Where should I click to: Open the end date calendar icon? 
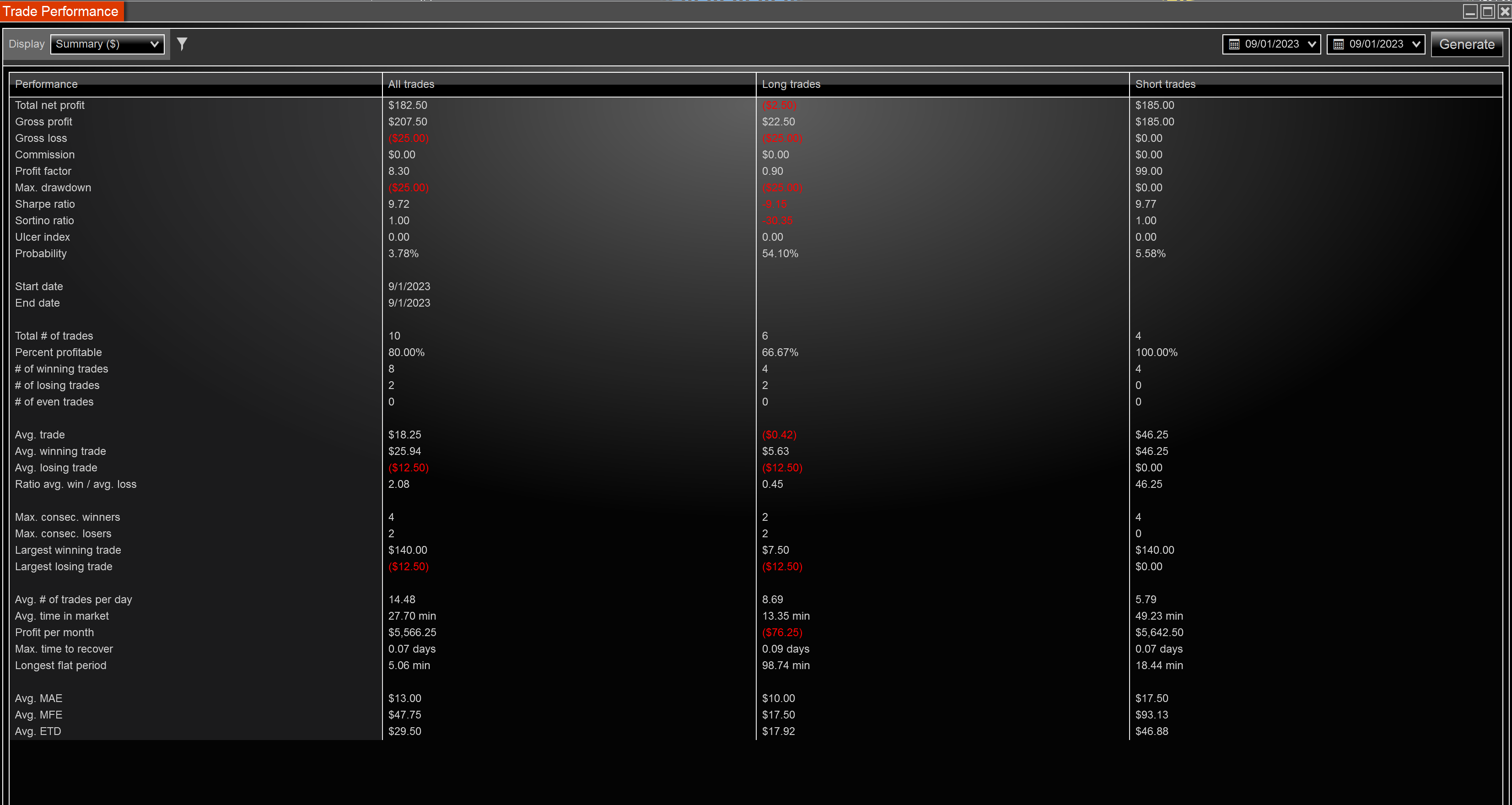[x=1338, y=45]
